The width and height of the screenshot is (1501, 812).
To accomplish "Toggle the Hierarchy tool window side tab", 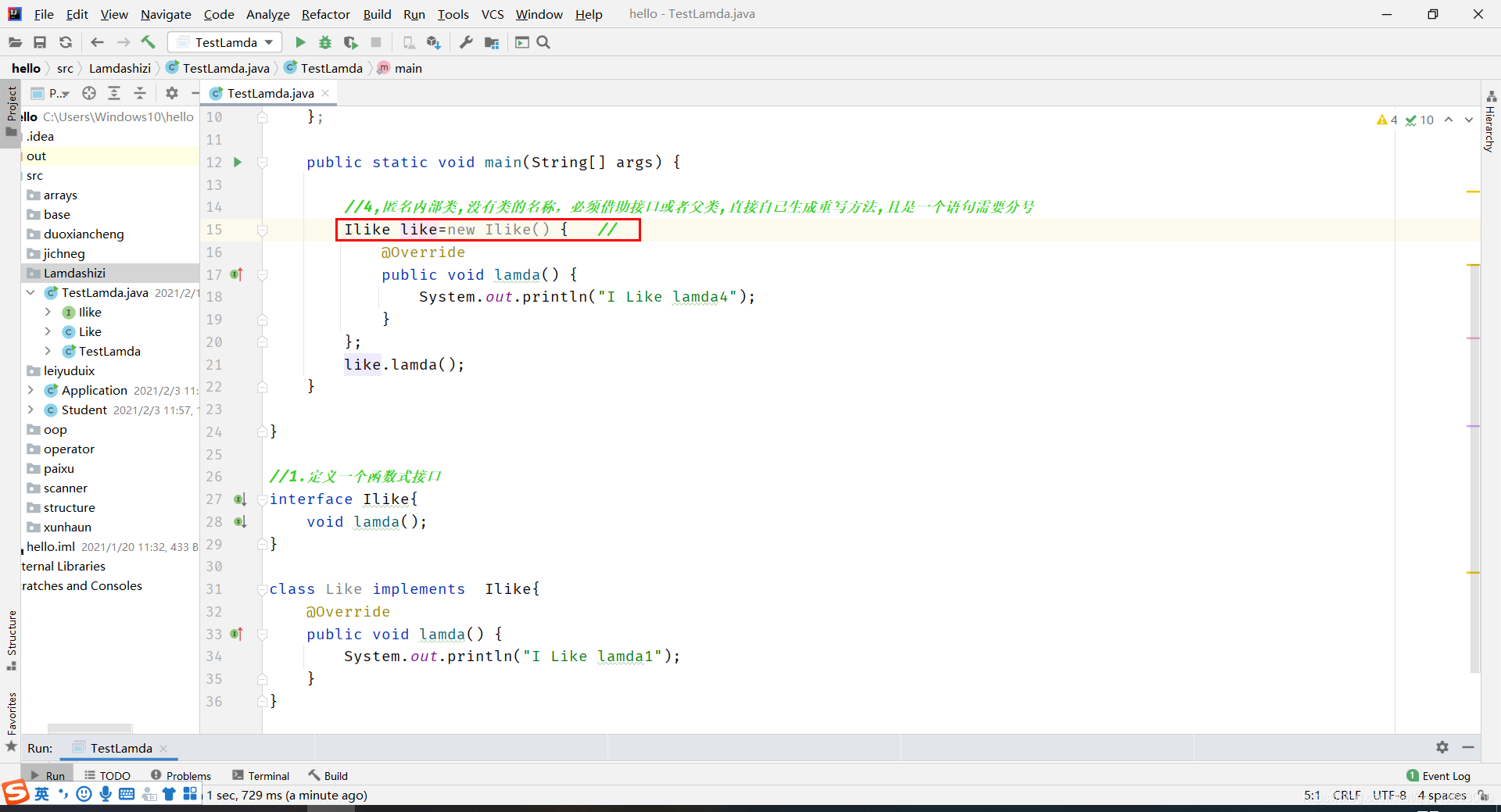I will point(1491,122).
